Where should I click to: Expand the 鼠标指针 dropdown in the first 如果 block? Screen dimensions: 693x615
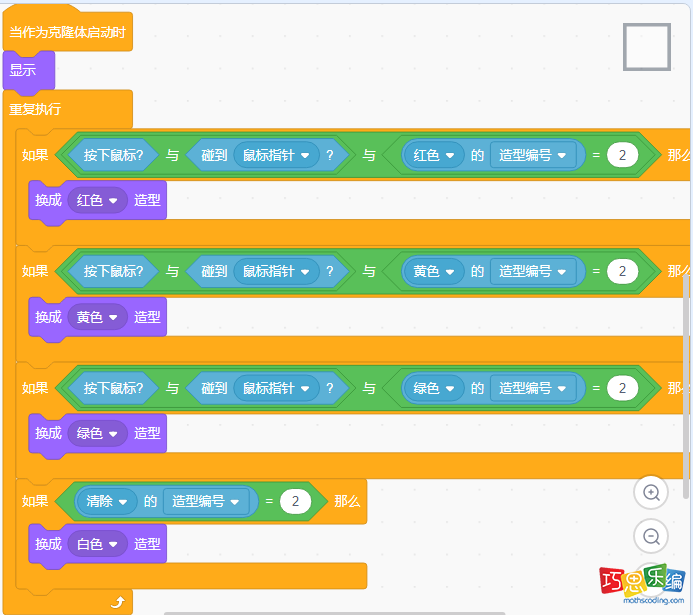pos(276,155)
